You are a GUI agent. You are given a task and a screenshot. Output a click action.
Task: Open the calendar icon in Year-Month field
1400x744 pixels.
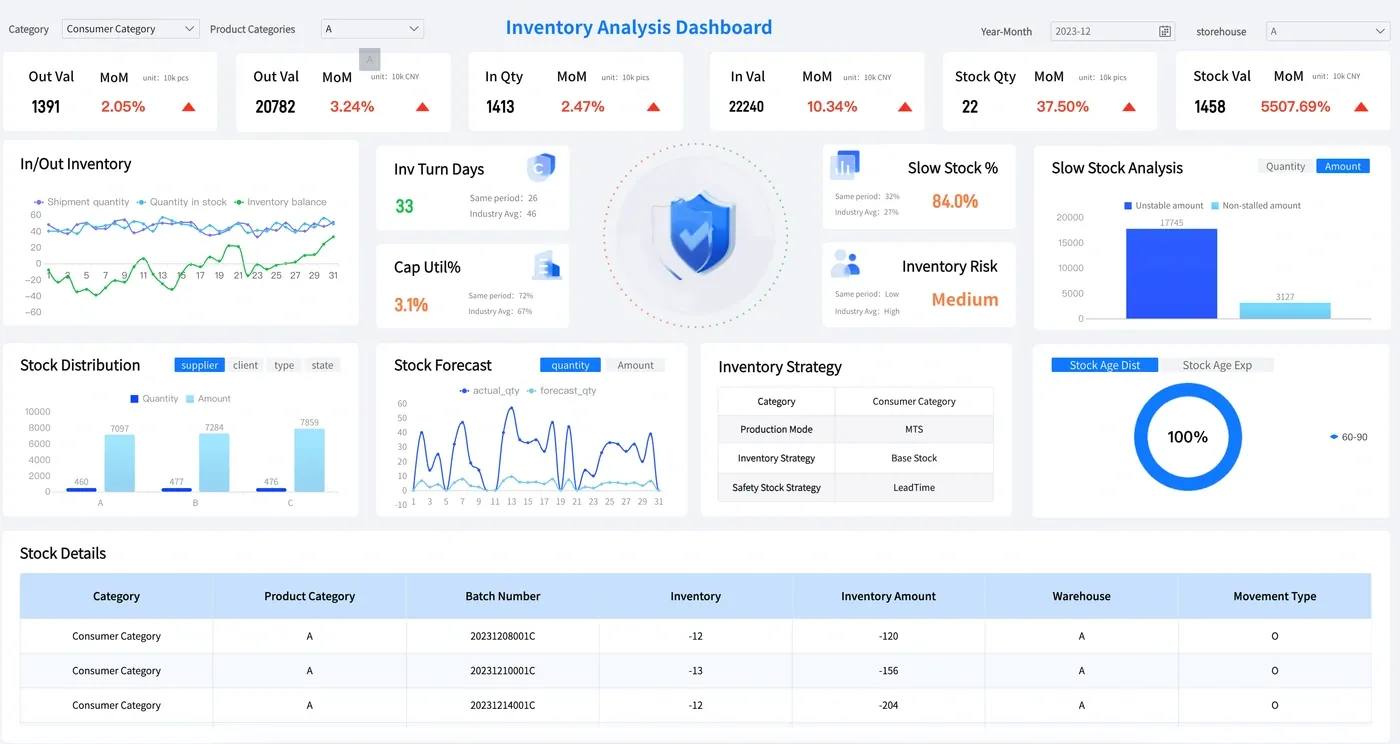(1165, 31)
